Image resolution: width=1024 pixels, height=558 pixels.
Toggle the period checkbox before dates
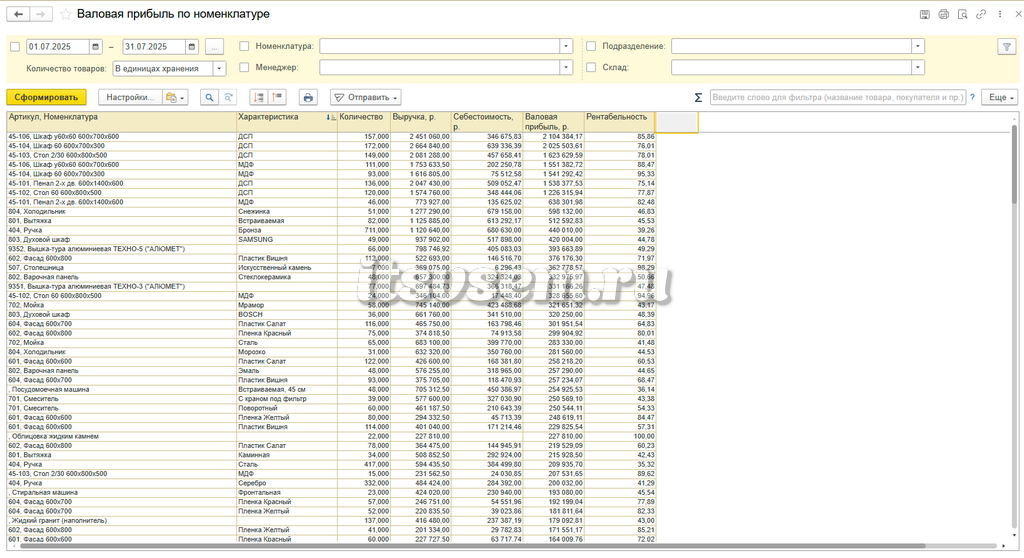point(15,46)
